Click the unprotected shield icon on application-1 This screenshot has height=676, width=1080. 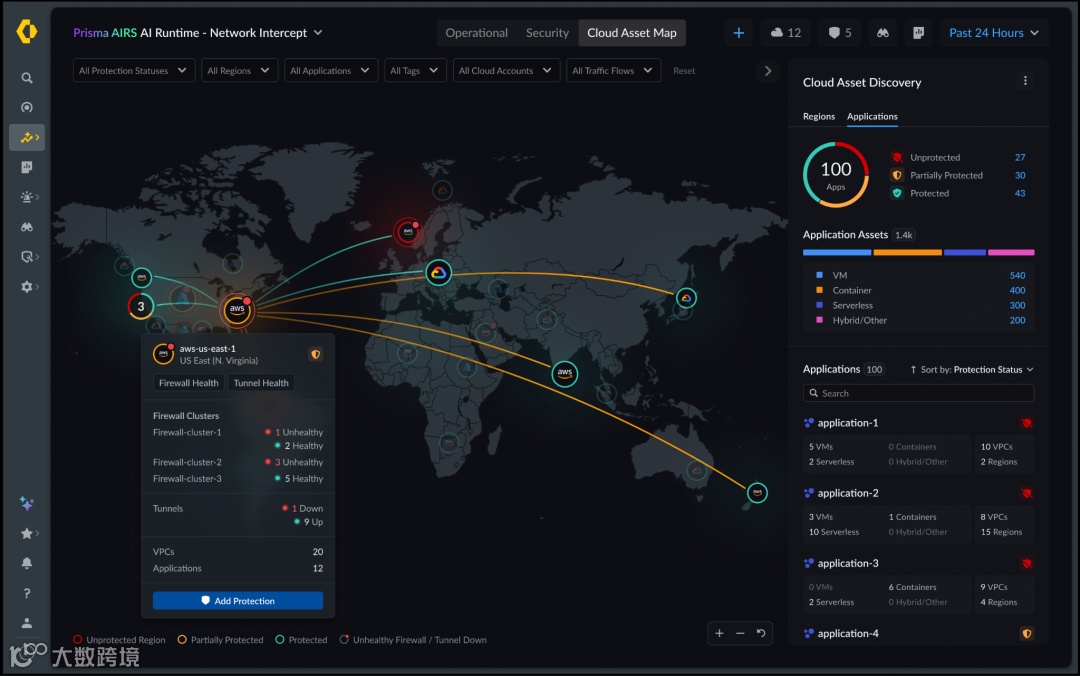(x=1026, y=423)
